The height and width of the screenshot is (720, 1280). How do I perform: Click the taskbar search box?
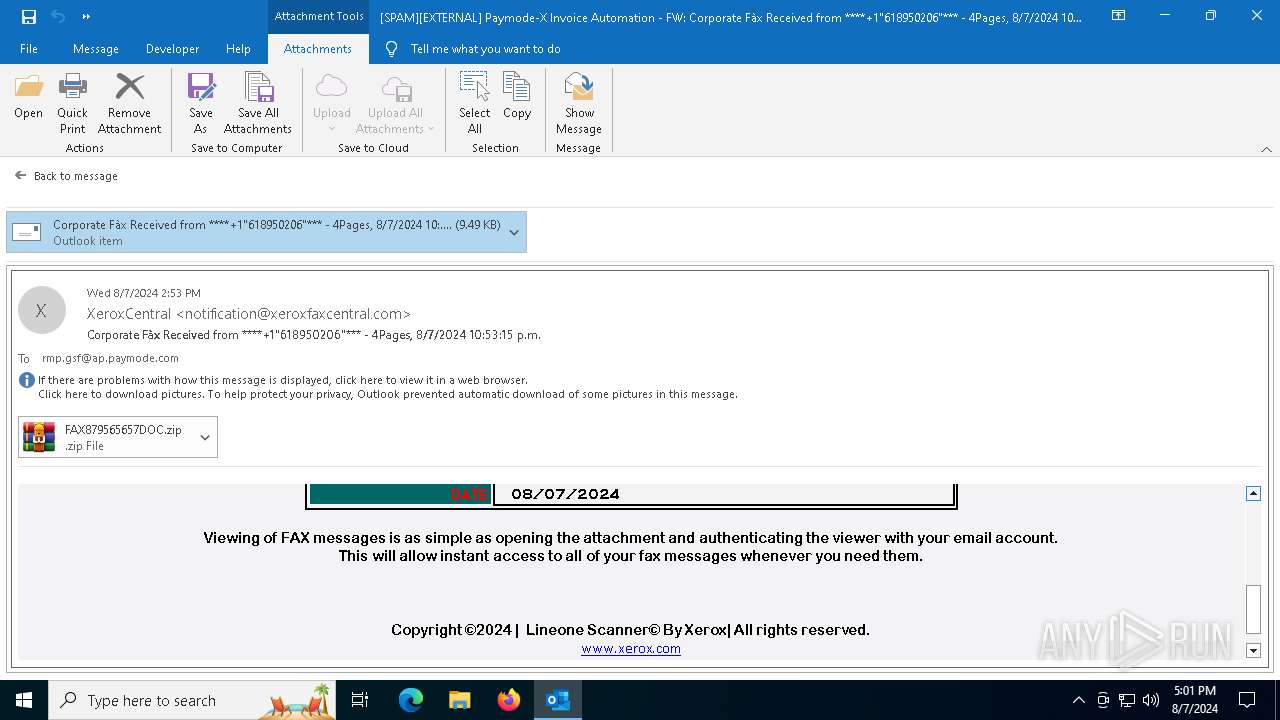[x=192, y=700]
